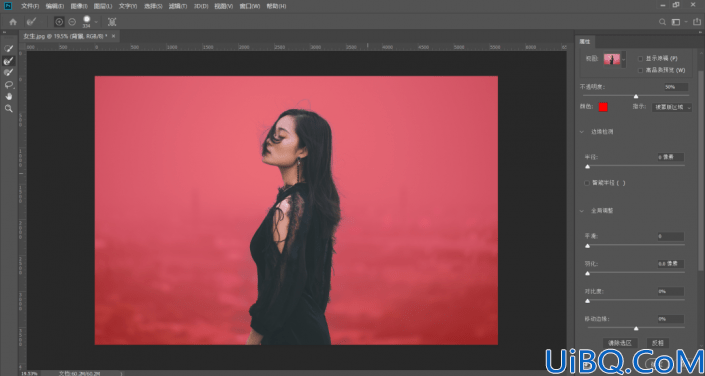Click the 对比度 0% value field
Screen dimensions: 705x376
(x=670, y=291)
